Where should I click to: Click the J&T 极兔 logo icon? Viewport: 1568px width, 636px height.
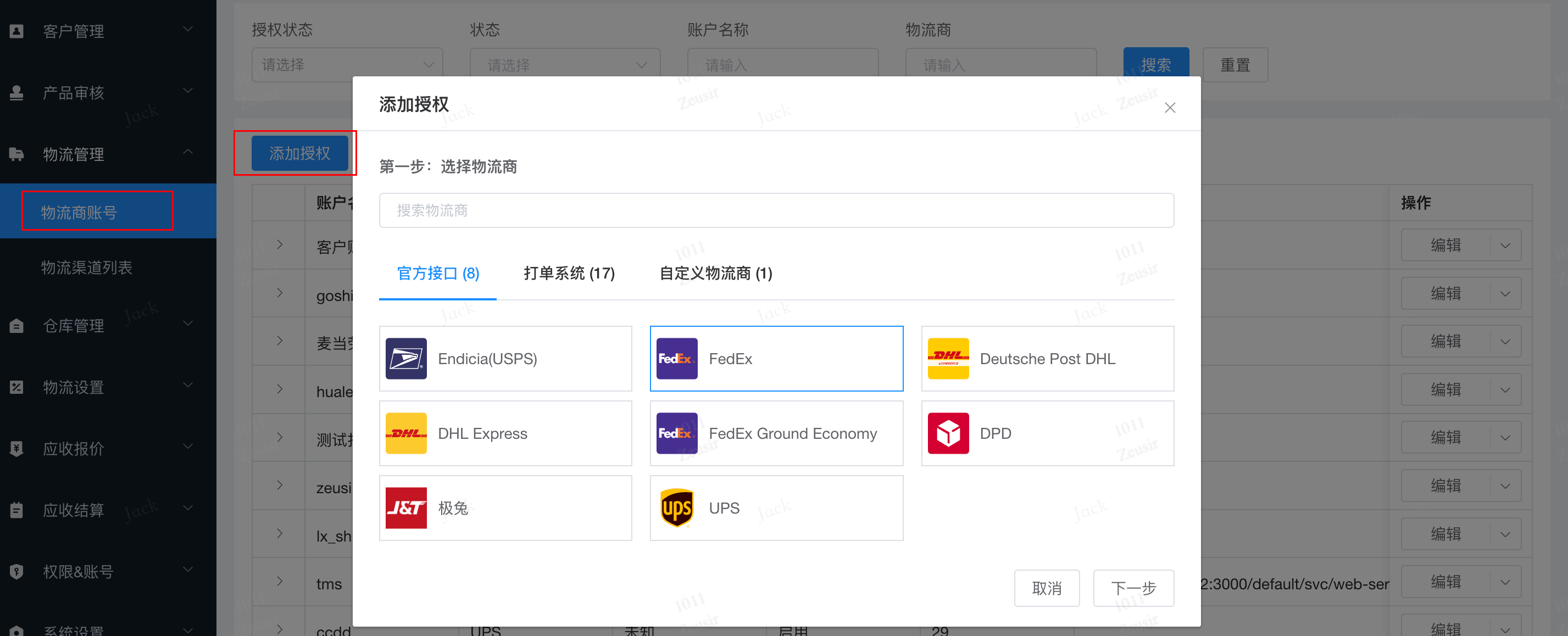pos(406,508)
